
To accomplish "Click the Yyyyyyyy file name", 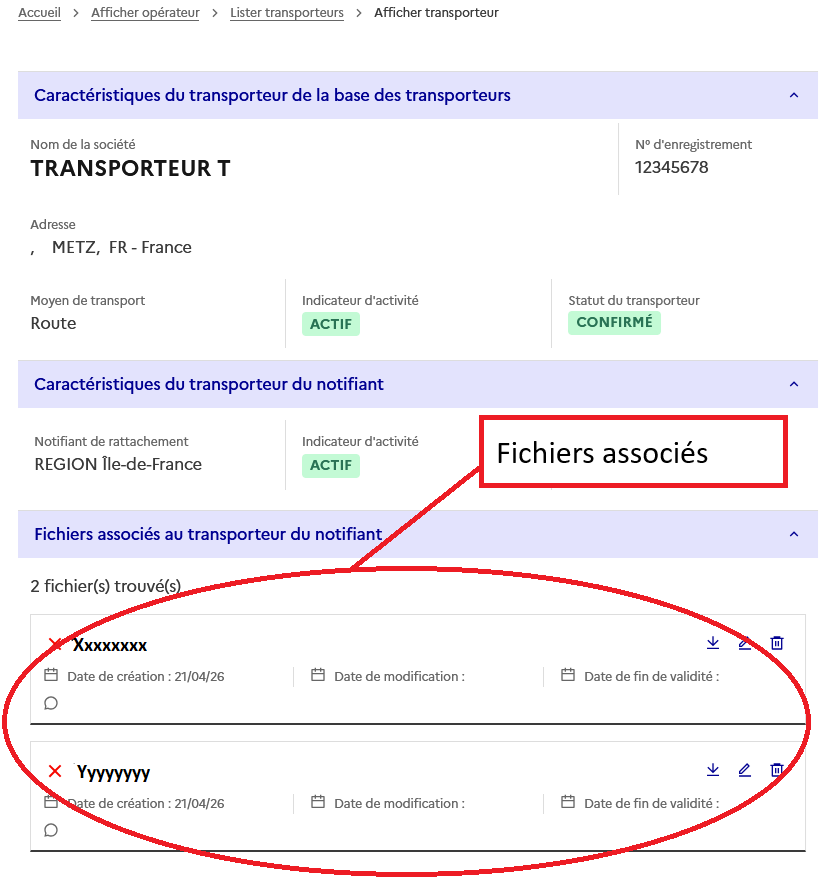I will point(113,773).
